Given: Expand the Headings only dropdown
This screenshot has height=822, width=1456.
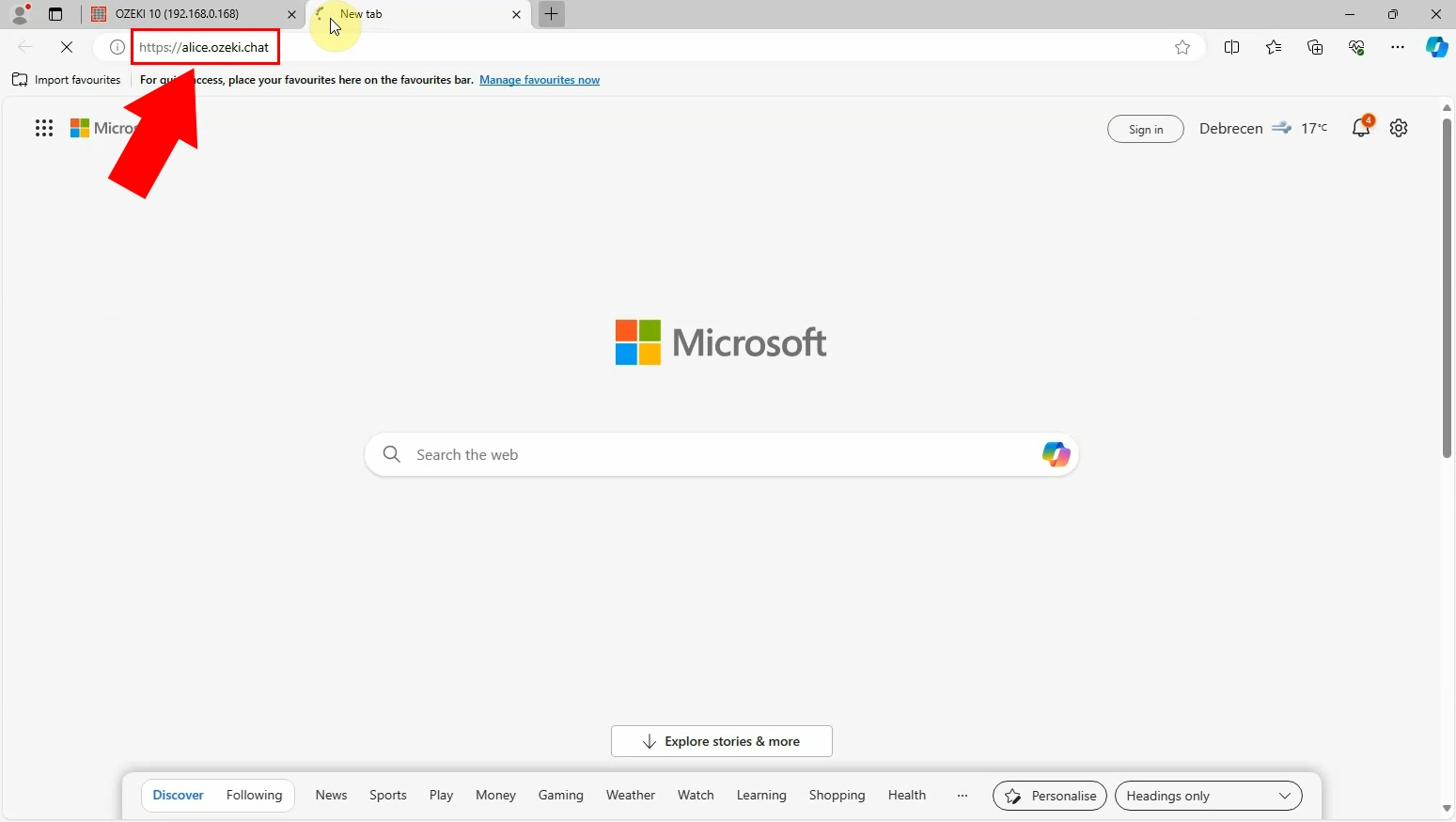Looking at the screenshot, I should (x=1208, y=796).
